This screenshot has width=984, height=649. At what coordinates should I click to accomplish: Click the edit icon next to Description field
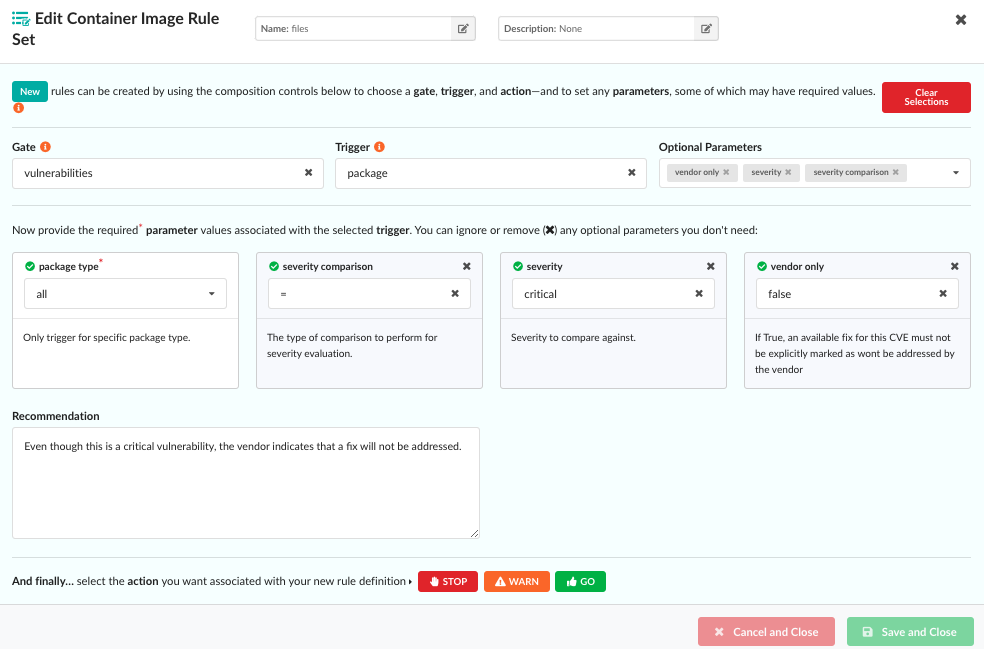[706, 29]
